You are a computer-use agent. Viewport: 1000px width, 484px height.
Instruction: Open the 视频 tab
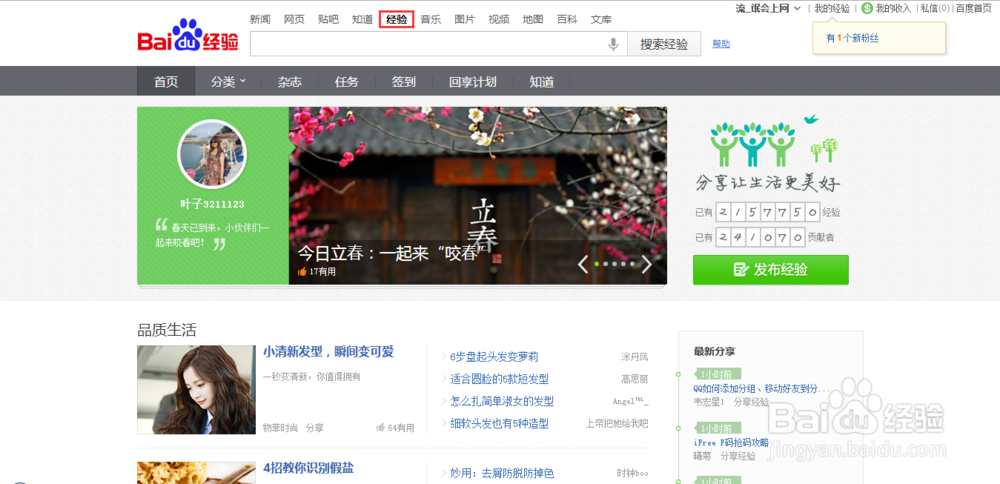pos(499,19)
